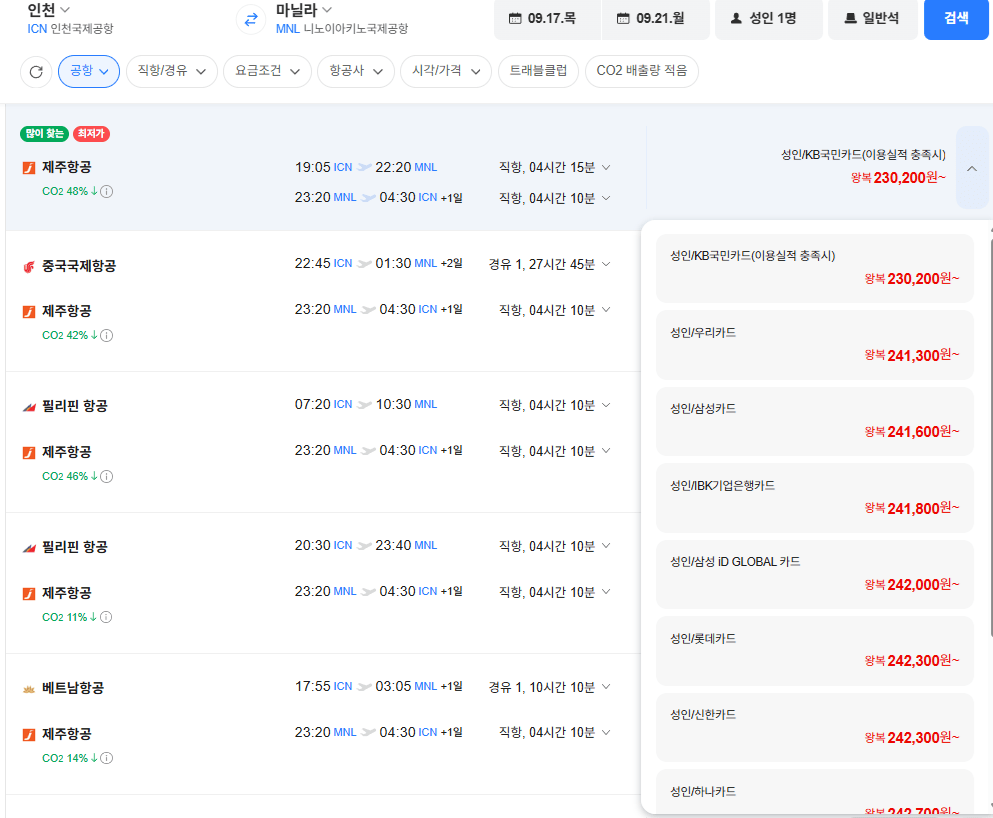993x818 pixels.
Task: Open the 인천 departure city dropdown
Action: click(48, 9)
